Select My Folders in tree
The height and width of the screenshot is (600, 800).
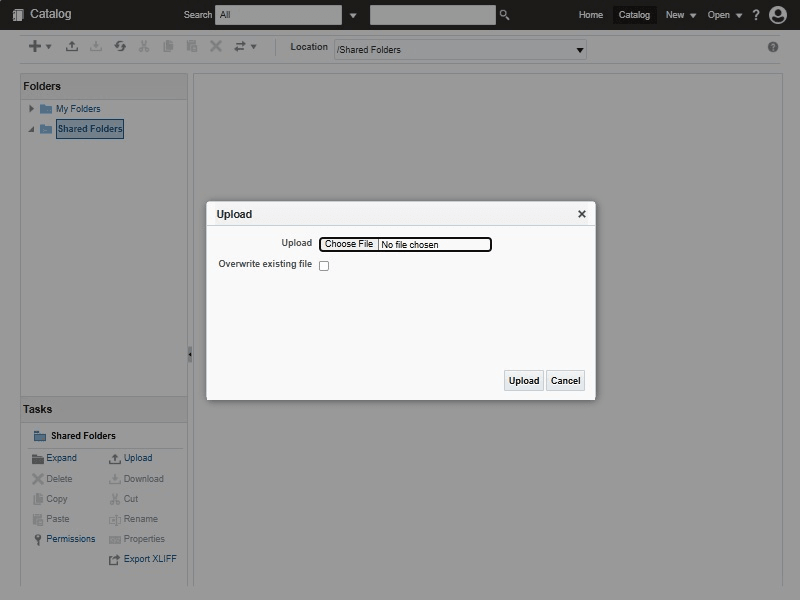pyautogui.click(x=78, y=109)
